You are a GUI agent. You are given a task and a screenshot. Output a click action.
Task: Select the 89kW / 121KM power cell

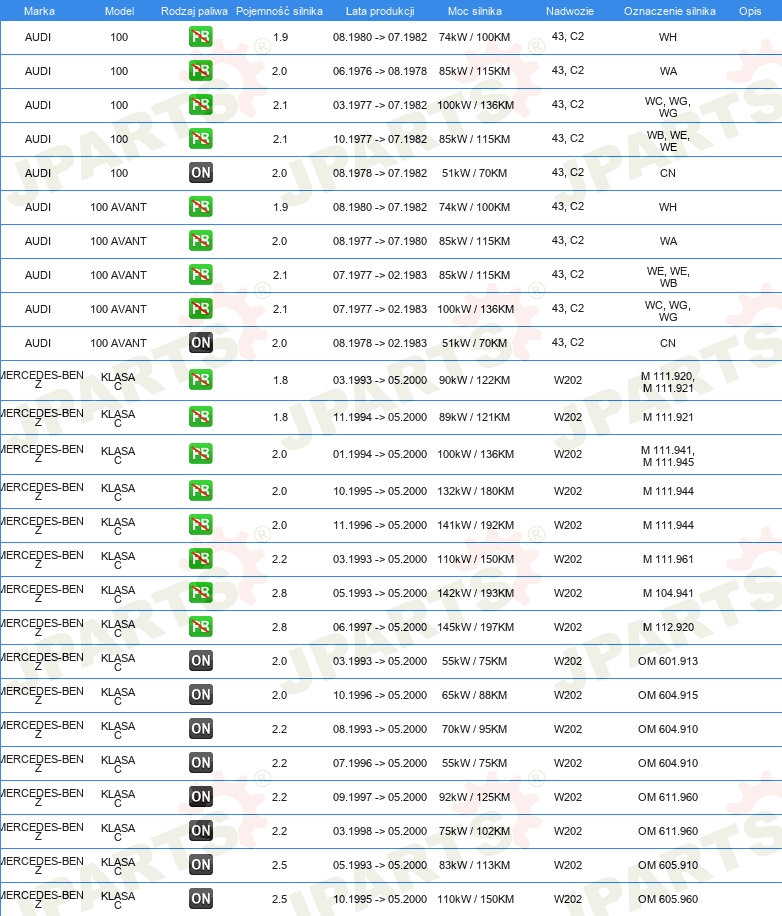tap(474, 417)
